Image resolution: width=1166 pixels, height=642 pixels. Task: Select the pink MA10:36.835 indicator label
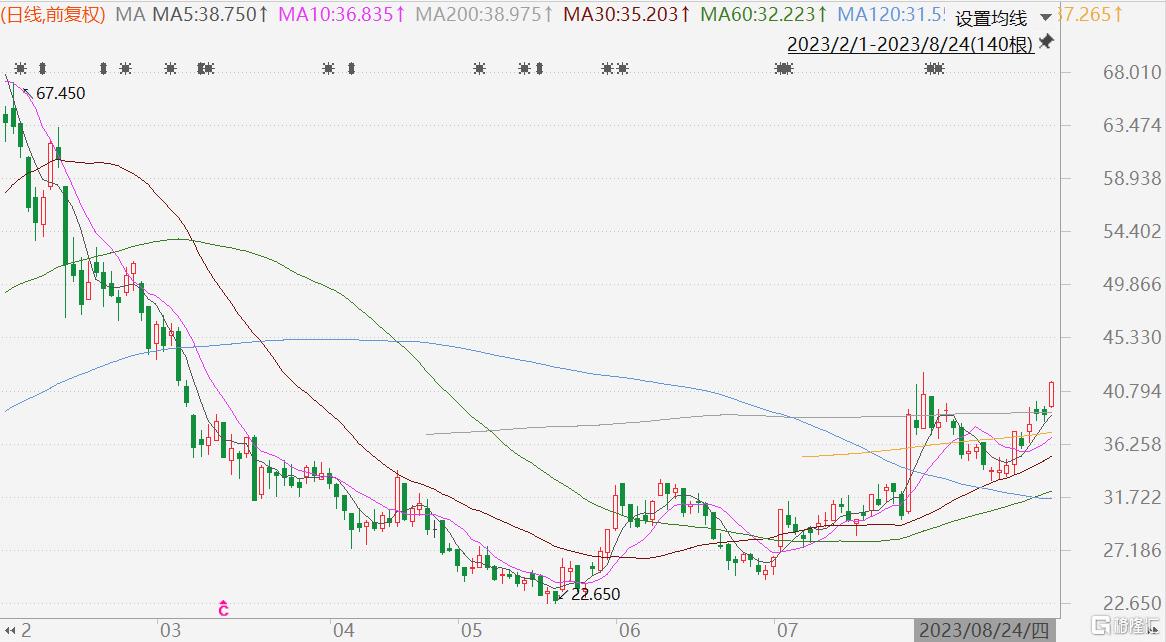(342, 14)
